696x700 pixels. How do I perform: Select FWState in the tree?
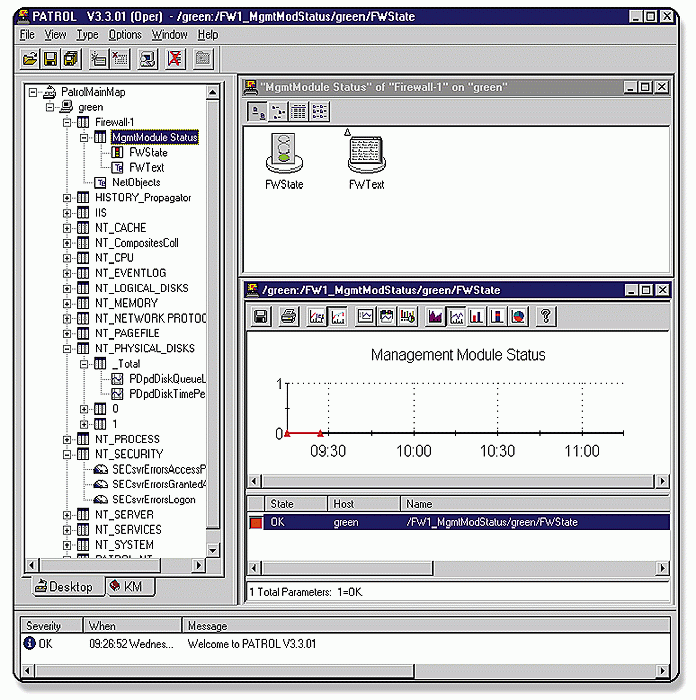pyautogui.click(x=148, y=153)
